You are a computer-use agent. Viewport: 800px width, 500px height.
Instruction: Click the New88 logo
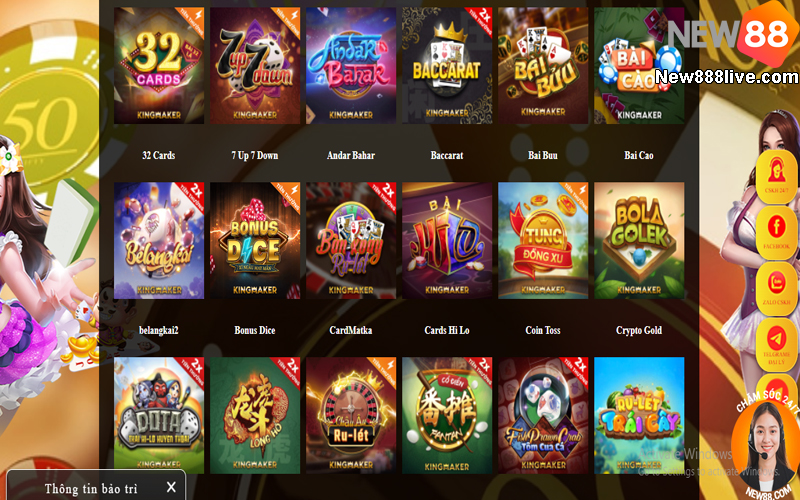pos(733,36)
